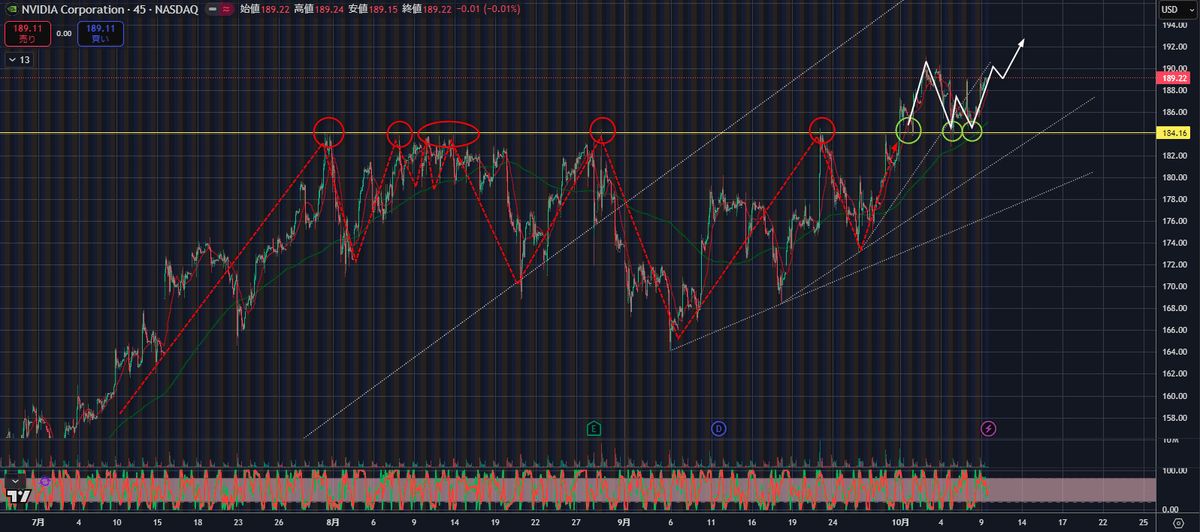The image size is (1200, 532).
Task: Click the earnings 'E' marker on the chart
Action: [593, 429]
